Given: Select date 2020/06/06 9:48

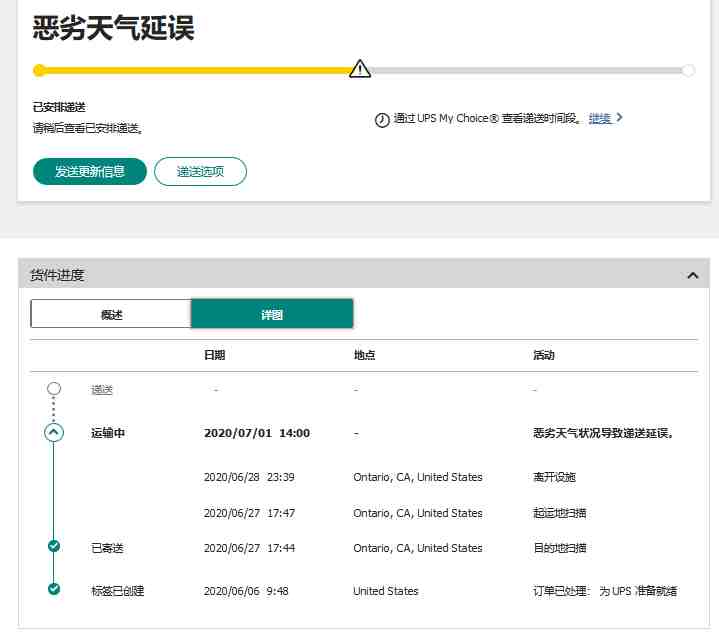Looking at the screenshot, I should pyautogui.click(x=246, y=591).
